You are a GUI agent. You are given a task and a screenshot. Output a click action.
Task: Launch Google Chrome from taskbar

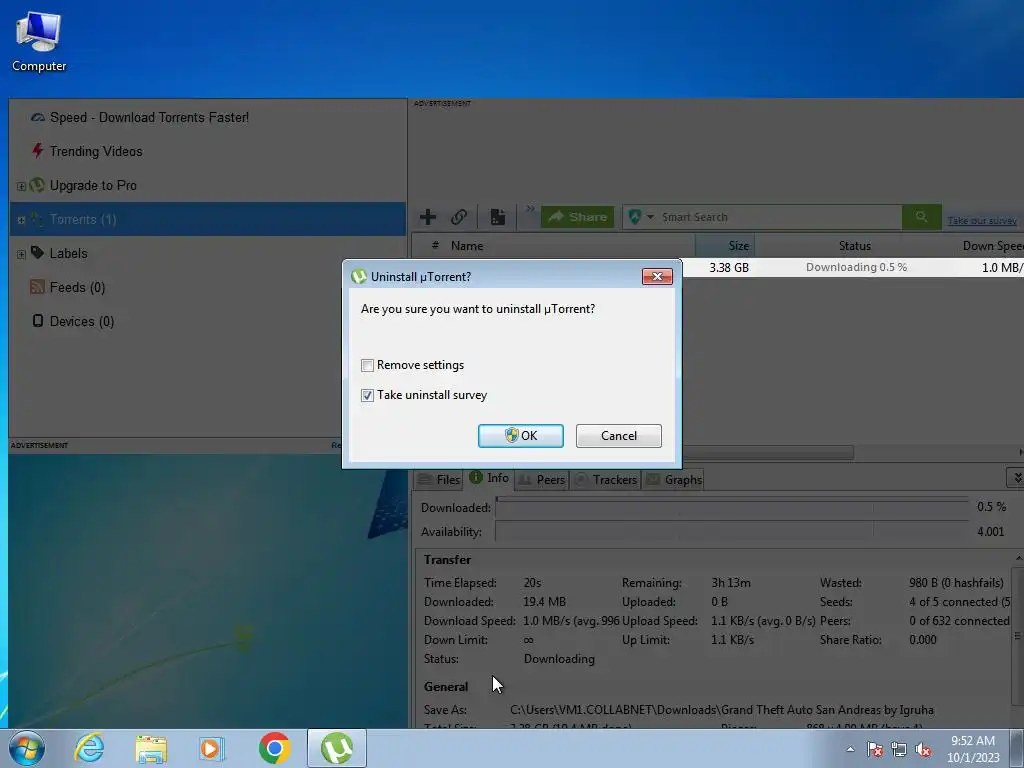pyautogui.click(x=274, y=748)
